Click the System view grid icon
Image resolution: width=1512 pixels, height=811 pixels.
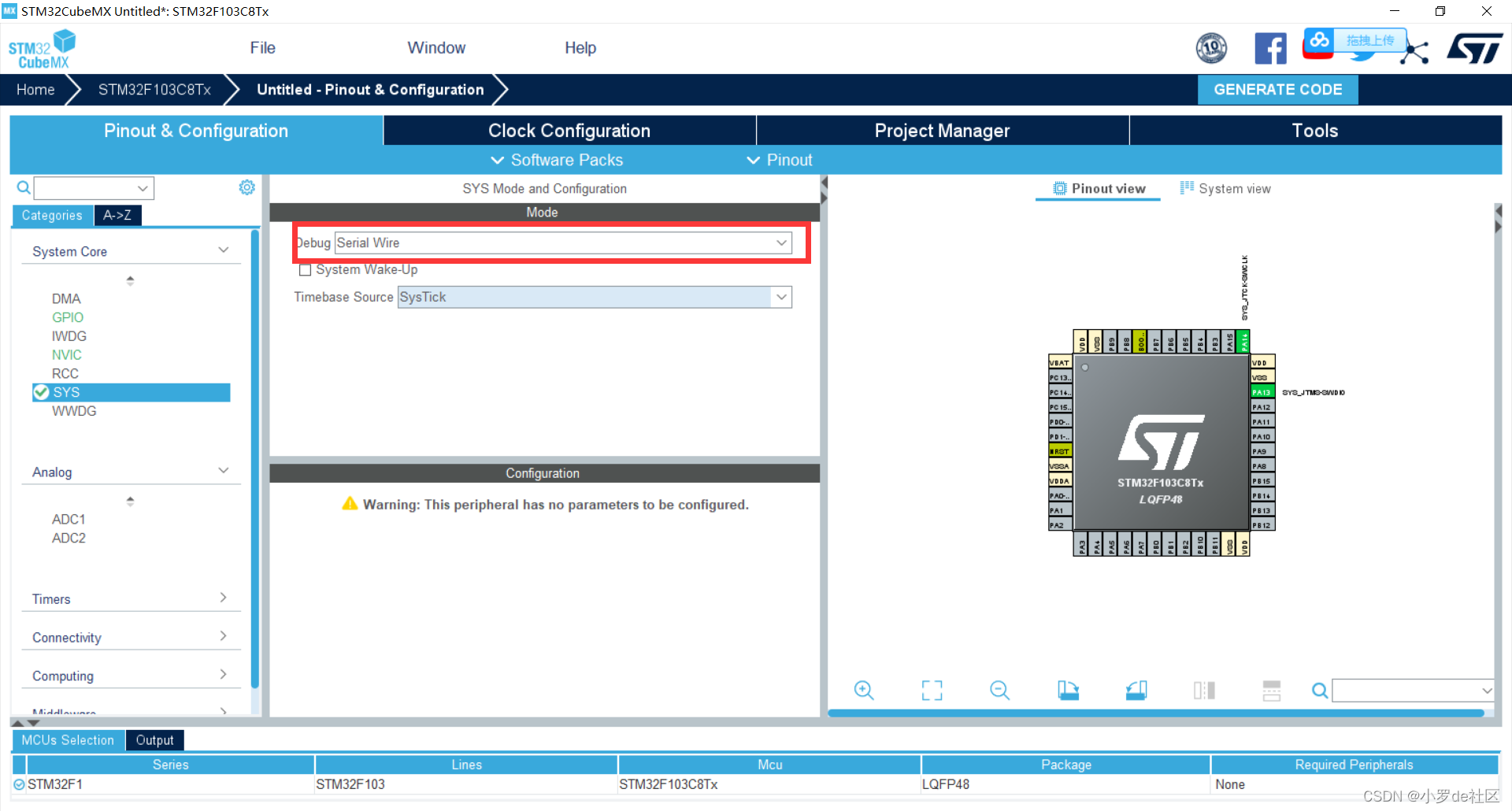1187,187
